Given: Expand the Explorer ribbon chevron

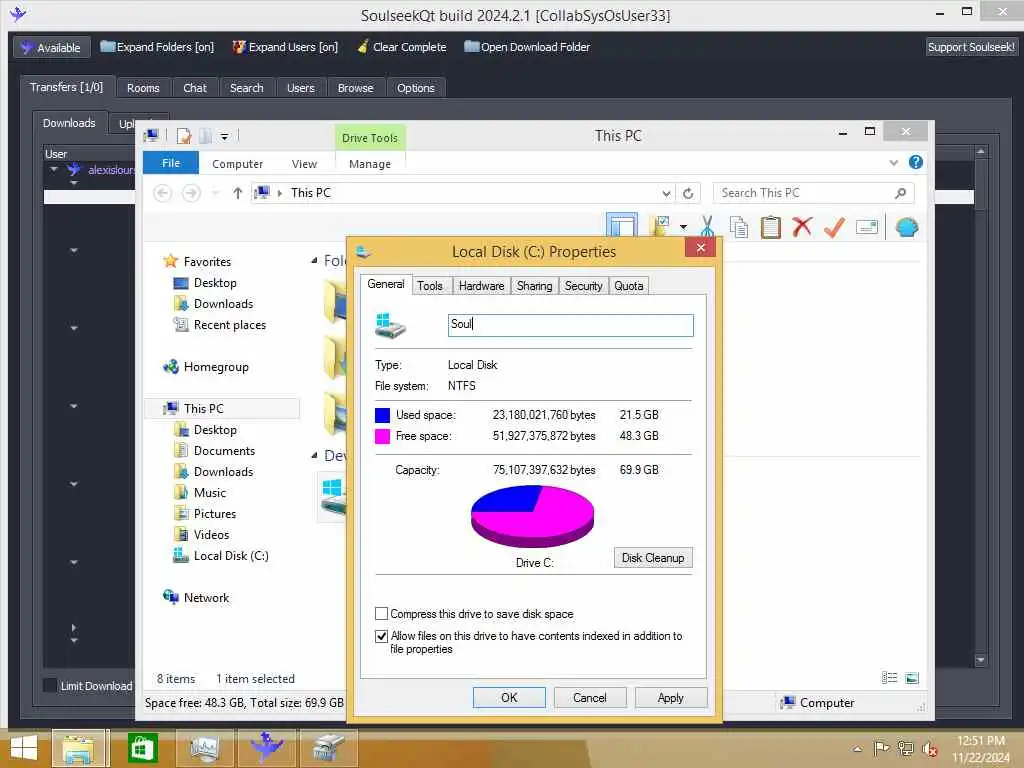Looking at the screenshot, I should pyautogui.click(x=893, y=163).
